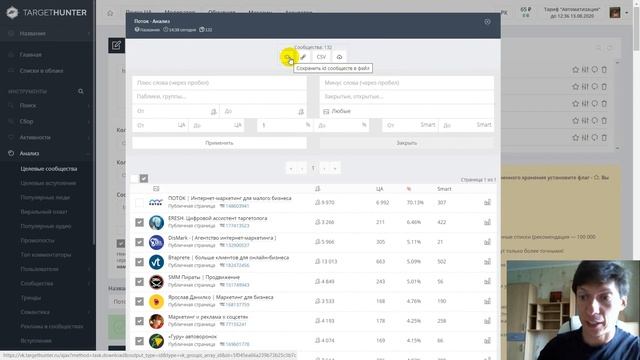The height and width of the screenshot is (360, 640).
Task: Sort by the red percent column header
Action: click(x=409, y=189)
